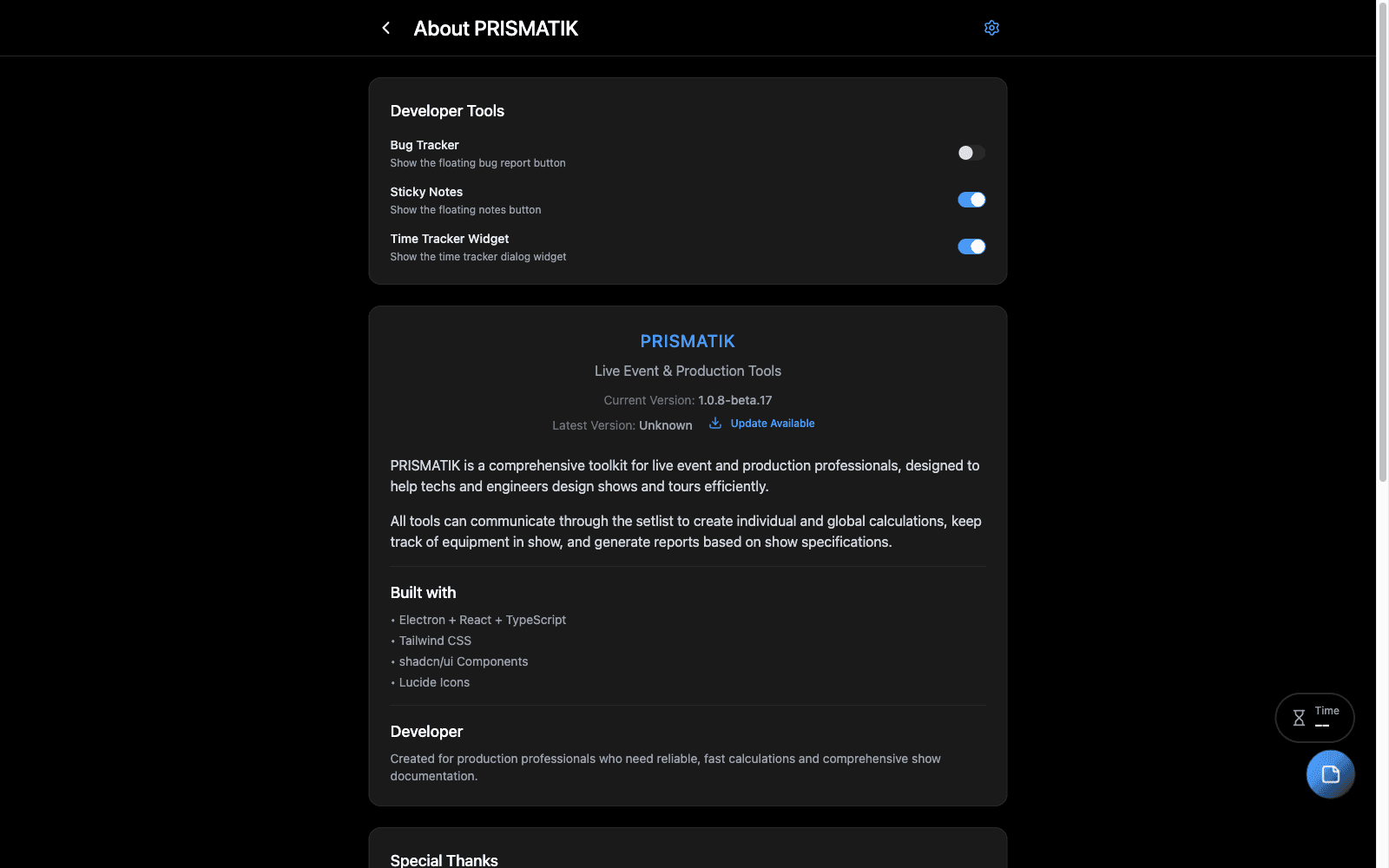Click the download icon beside Update Available
The width and height of the screenshot is (1389, 868).
[715, 424]
